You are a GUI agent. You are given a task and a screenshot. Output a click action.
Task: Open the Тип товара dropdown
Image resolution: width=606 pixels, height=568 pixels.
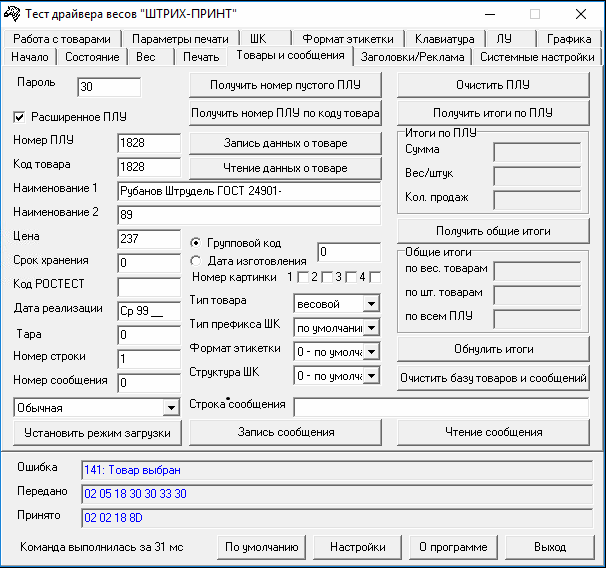(x=371, y=304)
